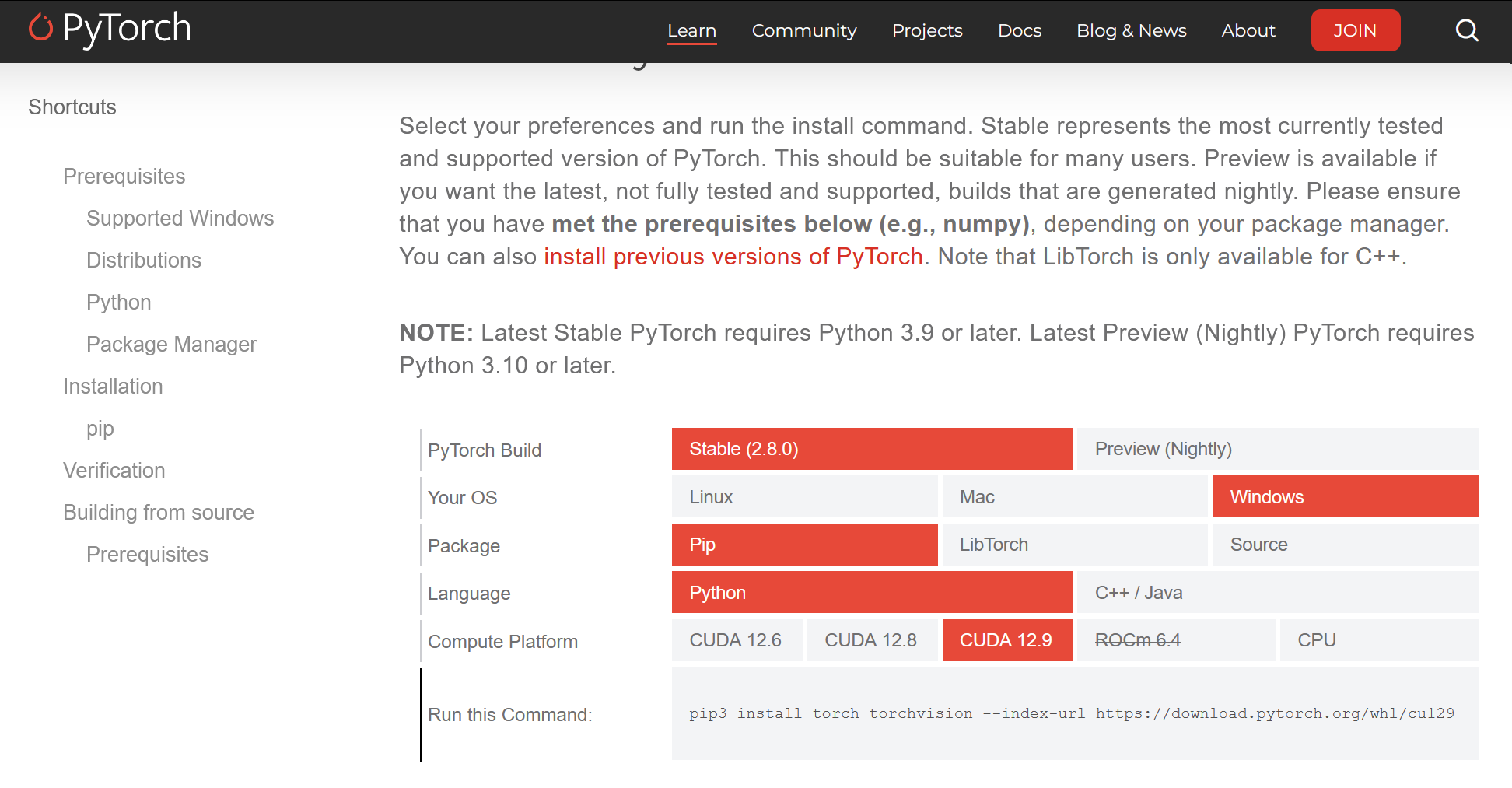Click the pip3 install command box

(x=1075, y=713)
